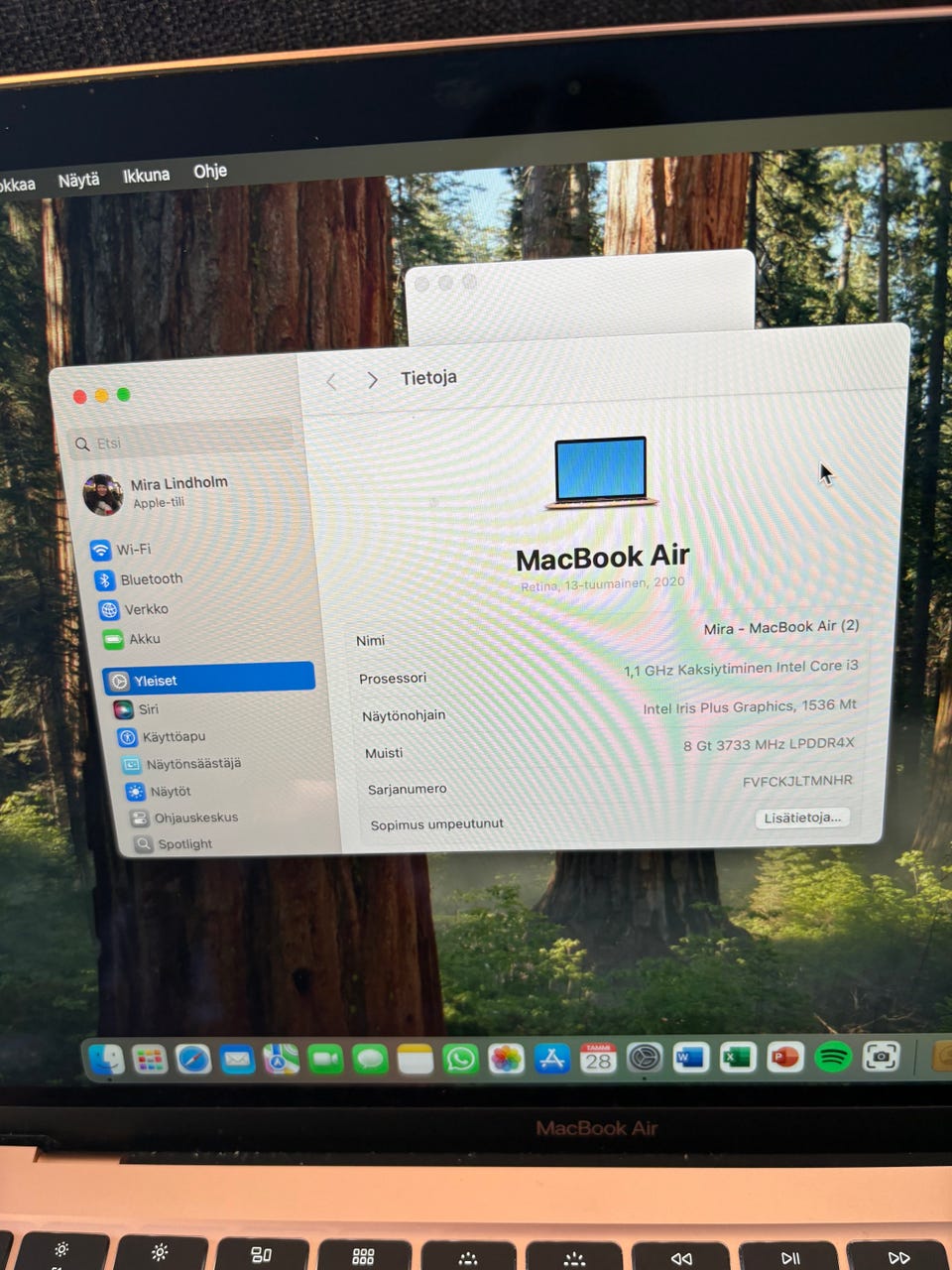Open Messages in the Dock

tap(370, 1060)
